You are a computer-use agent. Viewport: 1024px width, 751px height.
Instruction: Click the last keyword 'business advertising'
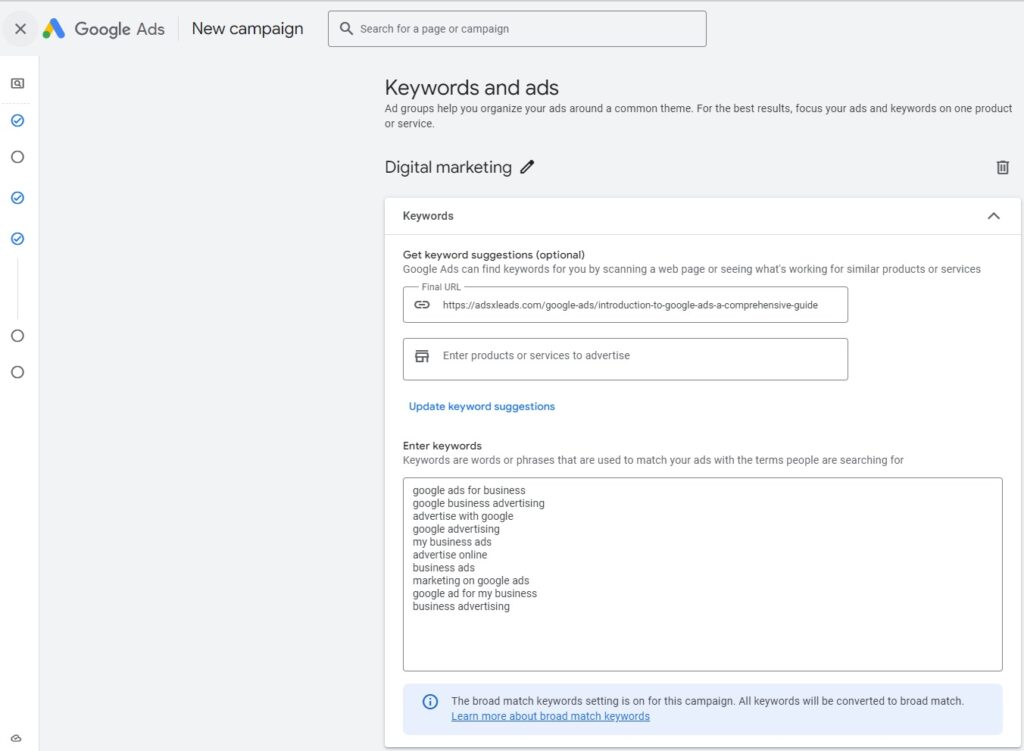pos(461,607)
